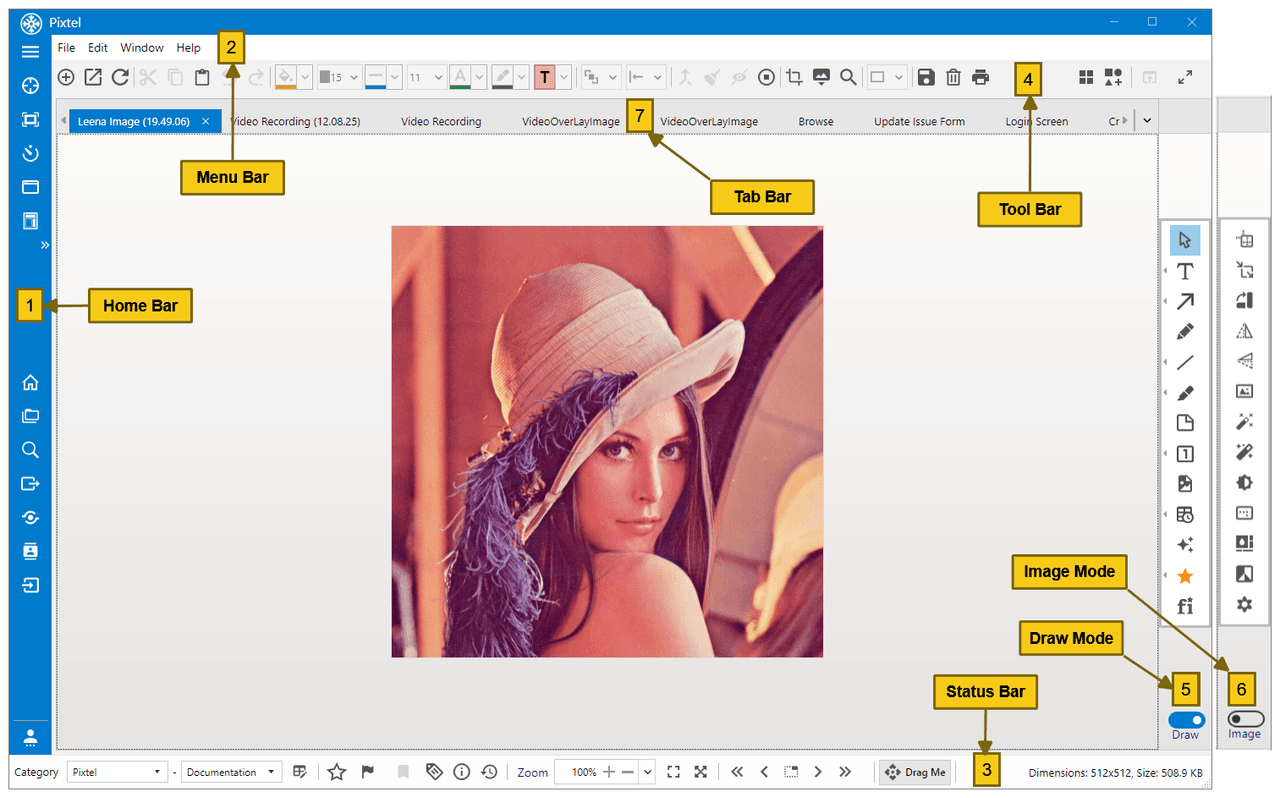Select the Arrow drawing tool
The height and width of the screenshot is (798, 1280).
1185,301
